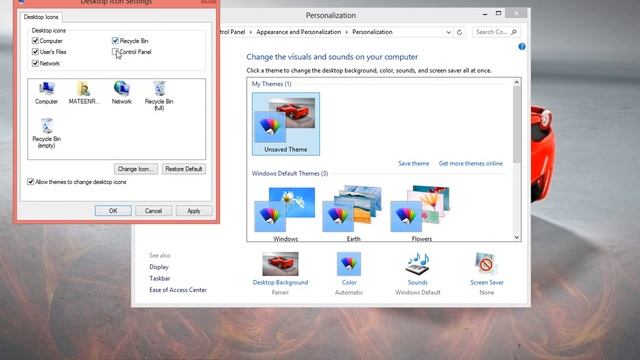The width and height of the screenshot is (640, 360).
Task: Open the Taskbar link under See also
Action: pos(160,278)
